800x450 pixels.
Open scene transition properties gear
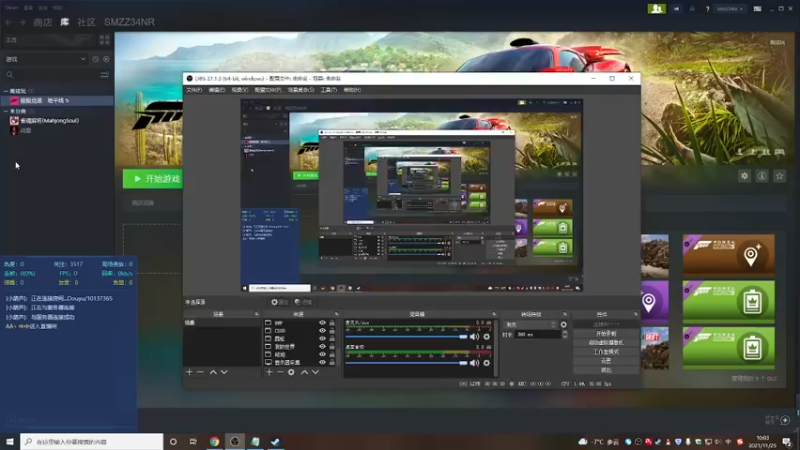(x=564, y=324)
